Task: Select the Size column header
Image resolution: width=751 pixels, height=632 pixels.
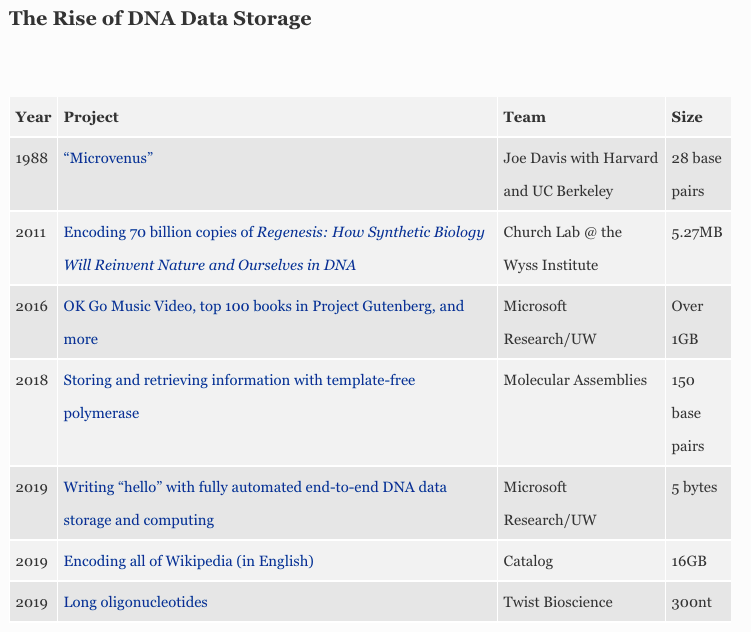Action: coord(687,117)
